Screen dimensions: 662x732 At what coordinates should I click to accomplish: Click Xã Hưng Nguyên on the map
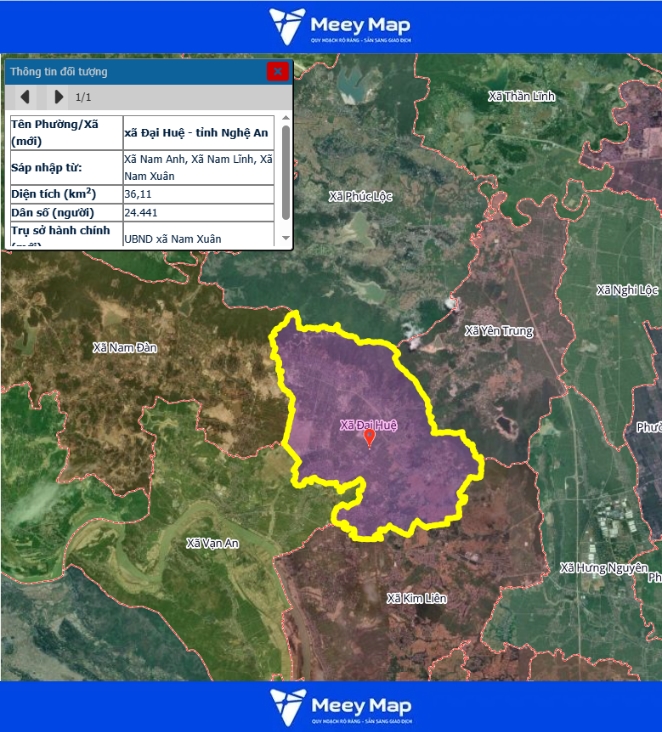click(603, 567)
